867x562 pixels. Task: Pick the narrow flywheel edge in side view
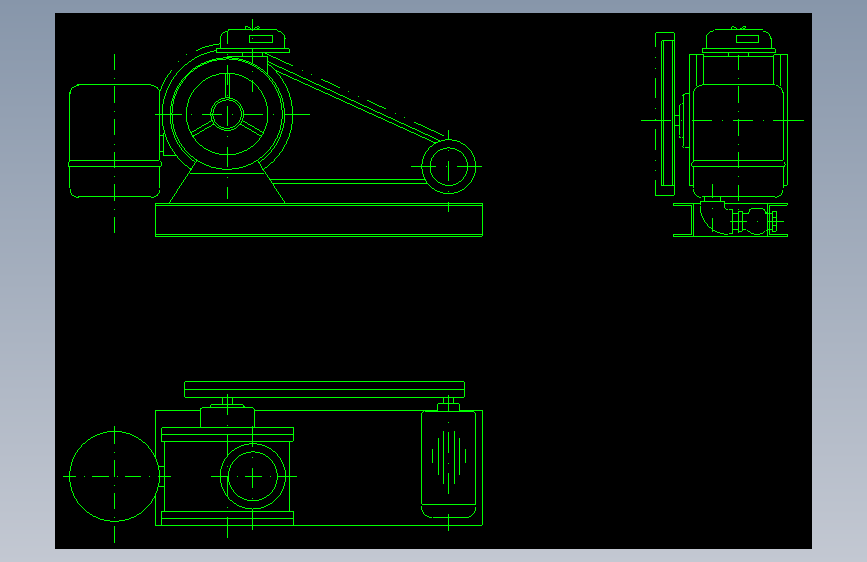[665, 114]
